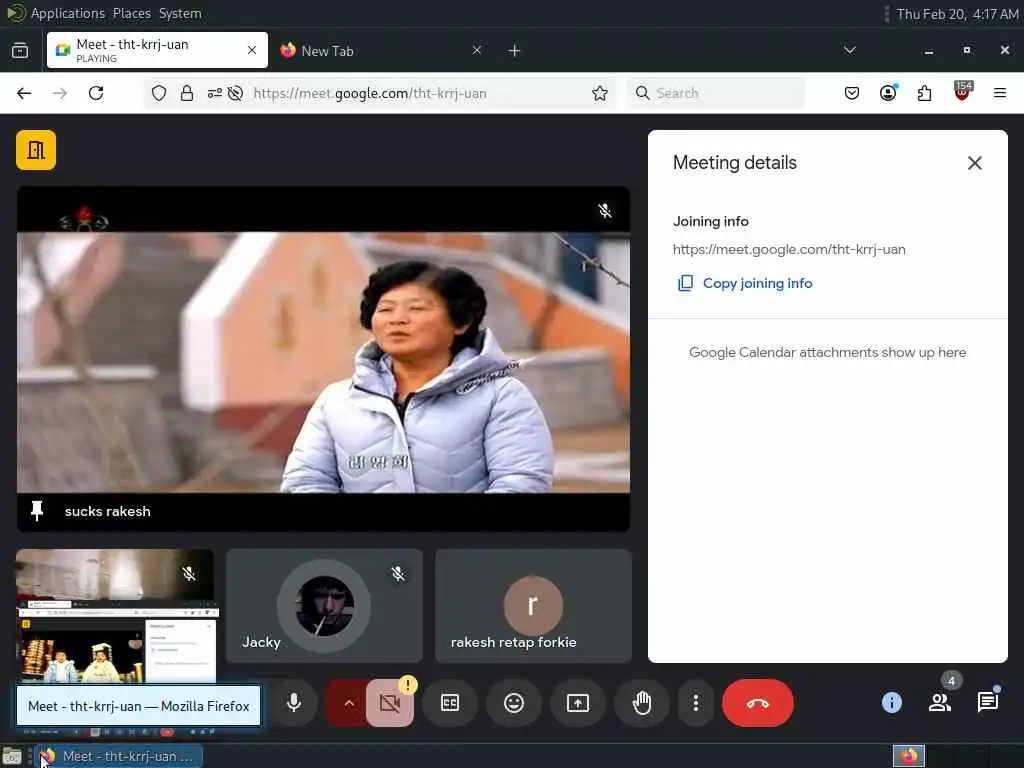Open uBlock Origin extension icon
Viewport: 1024px width, 768px height.
click(x=962, y=92)
